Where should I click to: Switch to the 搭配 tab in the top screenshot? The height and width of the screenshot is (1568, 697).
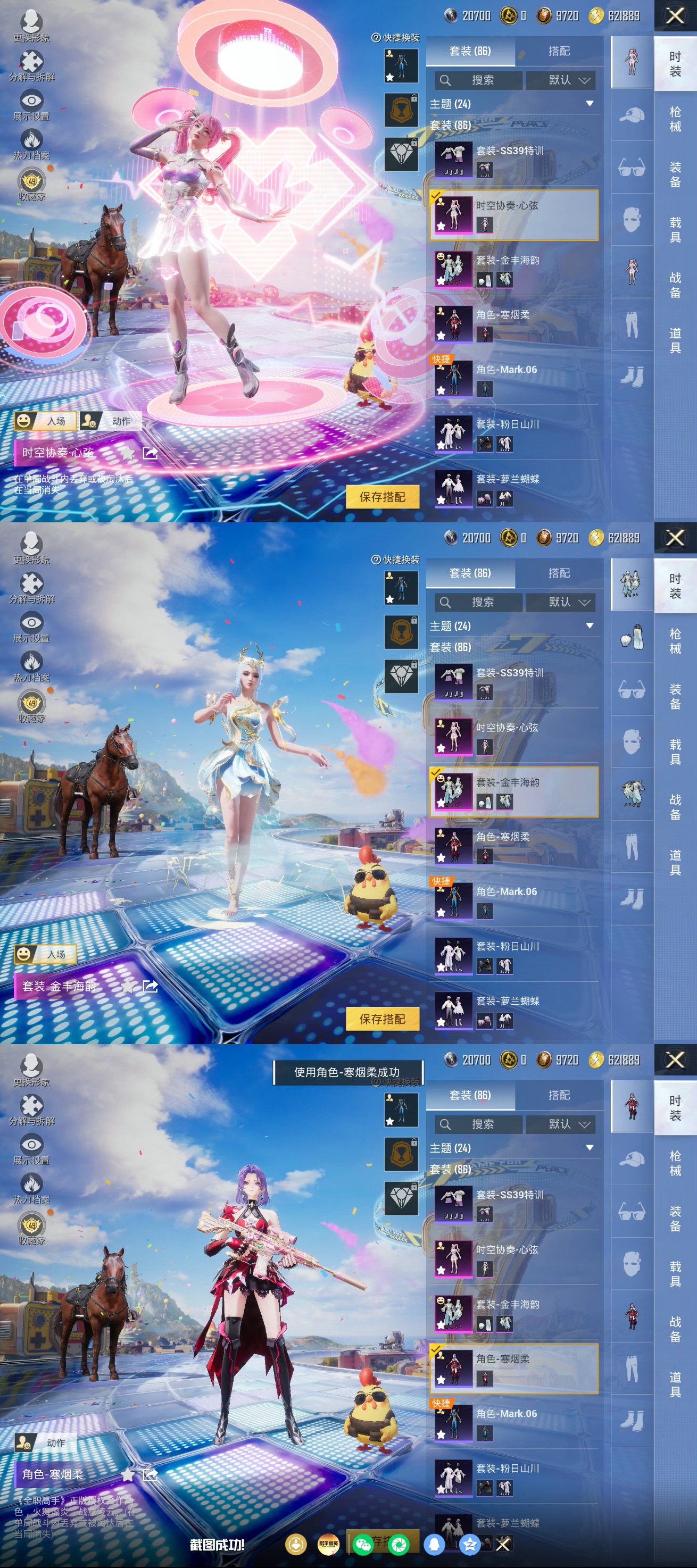click(559, 51)
